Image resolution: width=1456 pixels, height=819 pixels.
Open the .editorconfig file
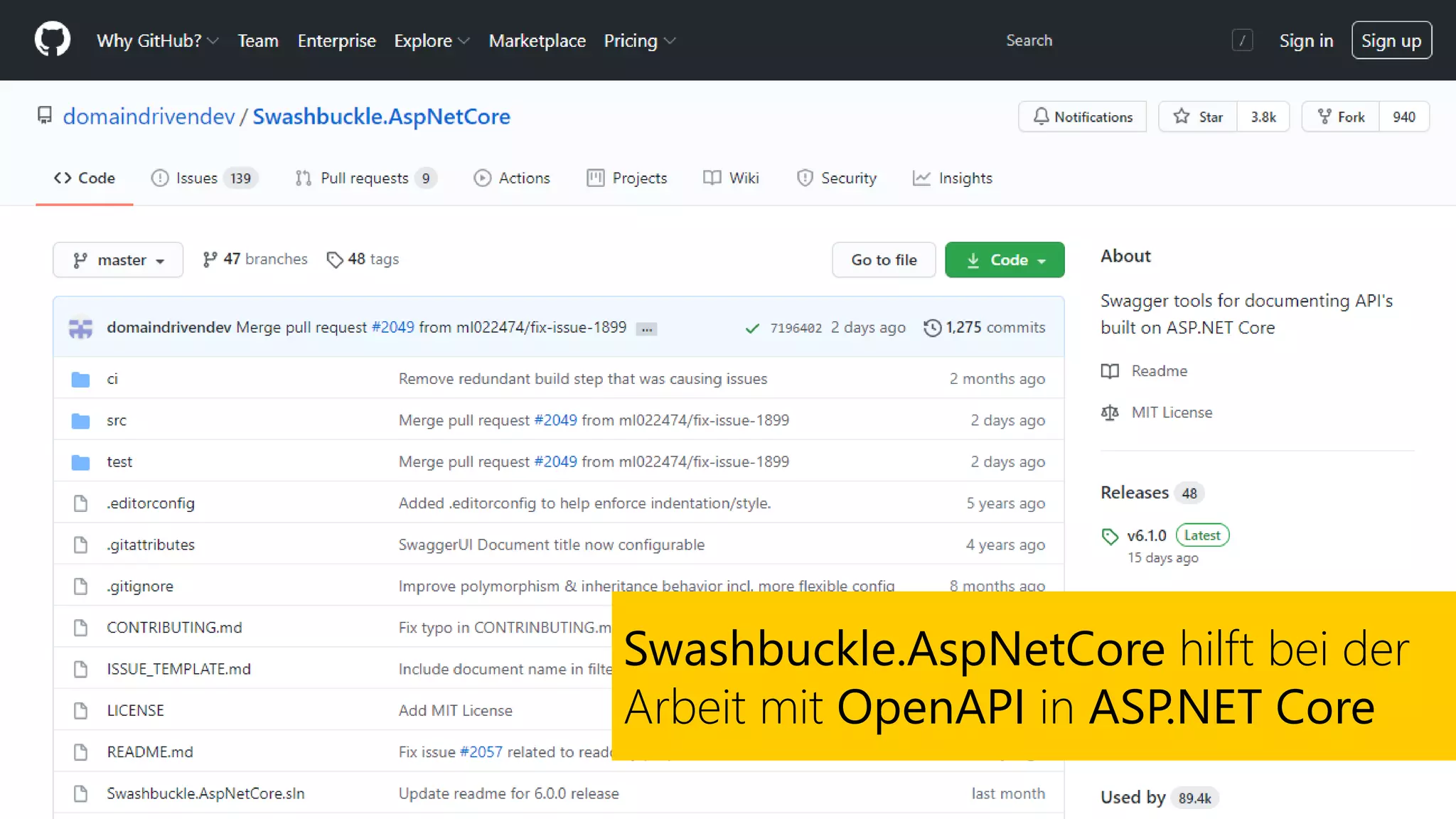[x=151, y=503]
